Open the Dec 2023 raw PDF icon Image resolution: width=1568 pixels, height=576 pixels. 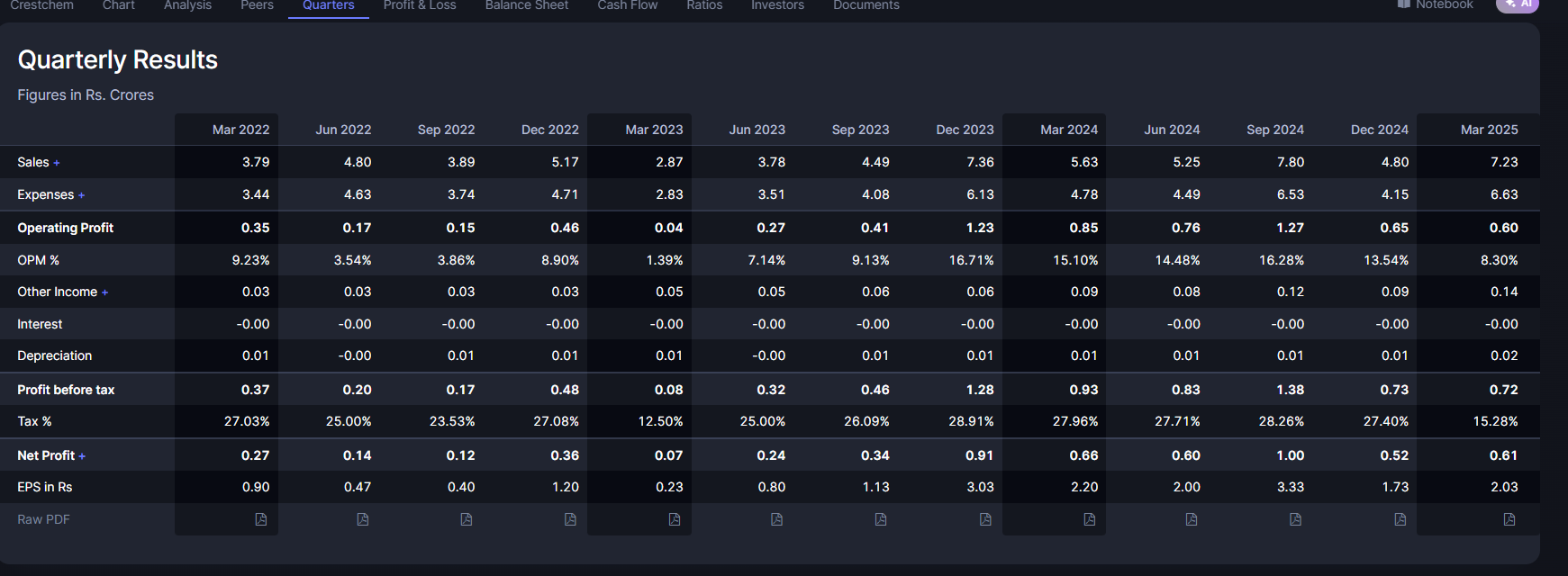985,519
